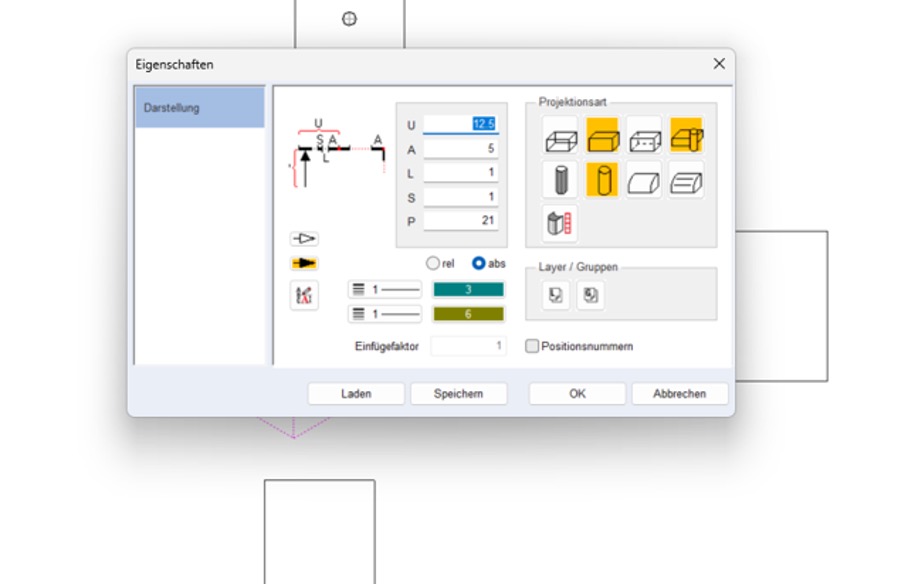Select the dark threaded cylinder projection icon

pyautogui.click(x=561, y=180)
